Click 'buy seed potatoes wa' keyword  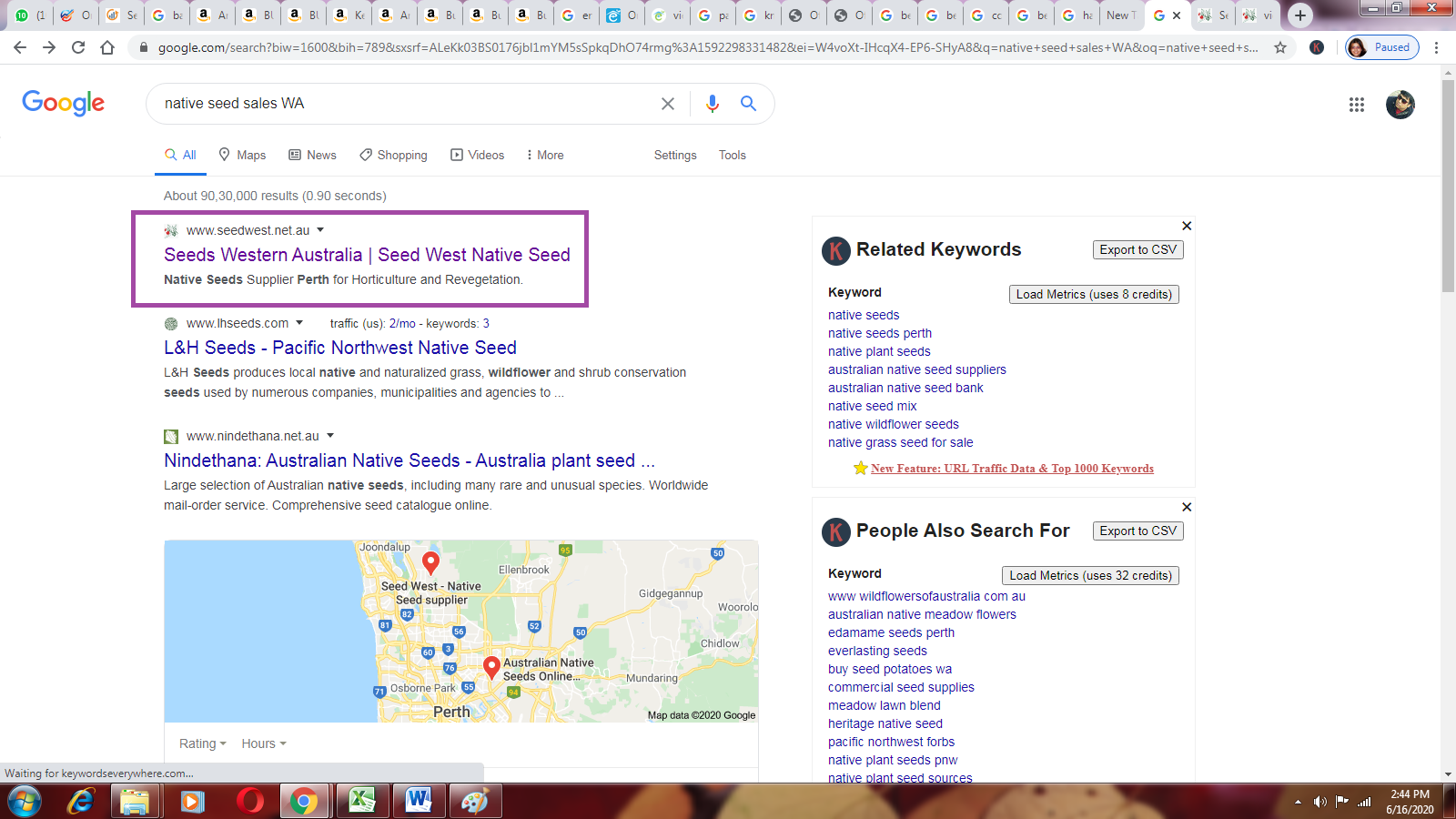click(x=890, y=669)
